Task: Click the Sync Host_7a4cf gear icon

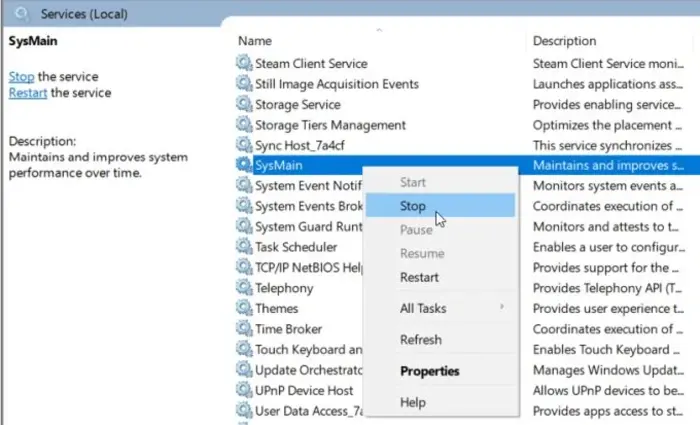Action: [x=244, y=145]
